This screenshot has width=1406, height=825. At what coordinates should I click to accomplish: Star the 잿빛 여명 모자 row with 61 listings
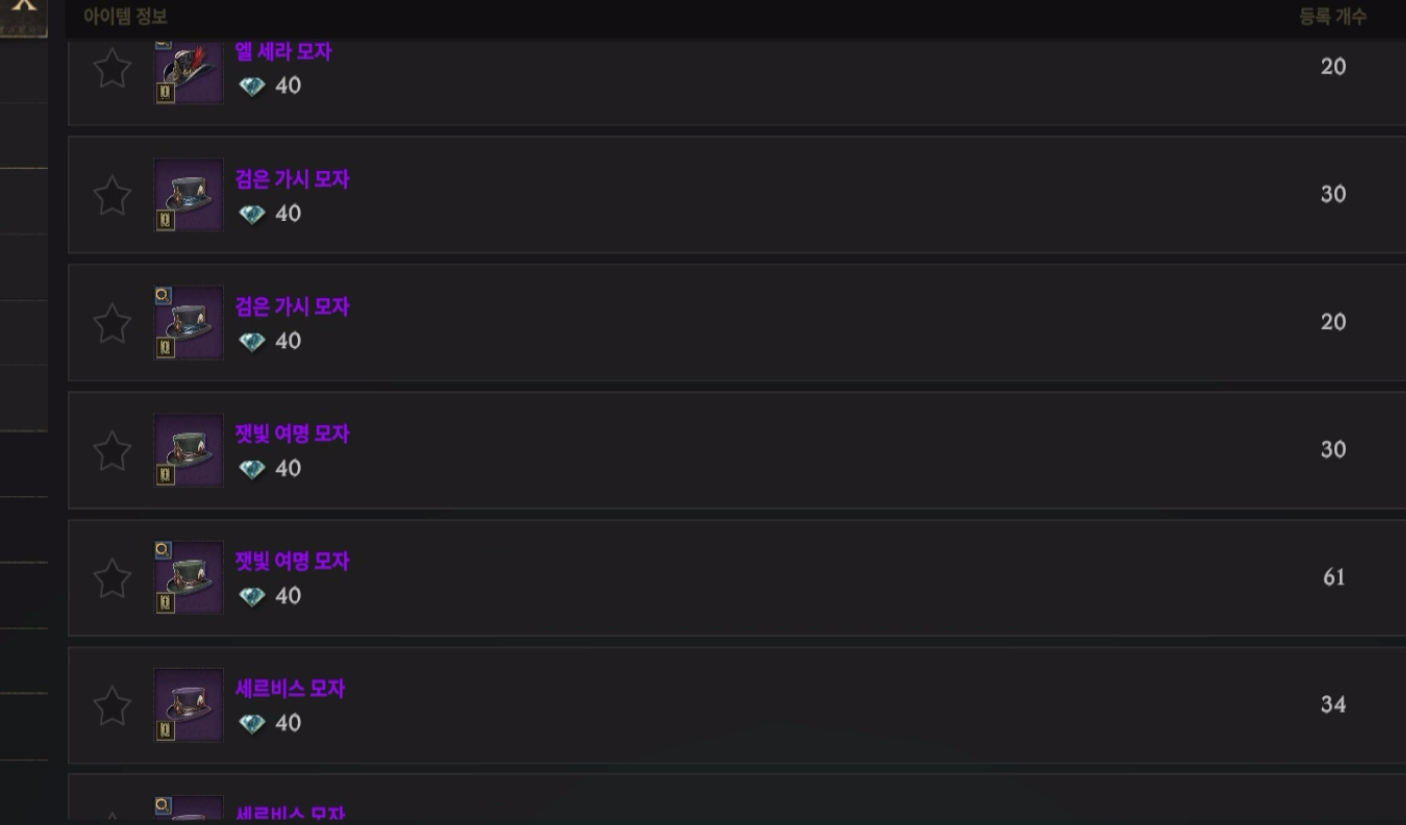112,578
